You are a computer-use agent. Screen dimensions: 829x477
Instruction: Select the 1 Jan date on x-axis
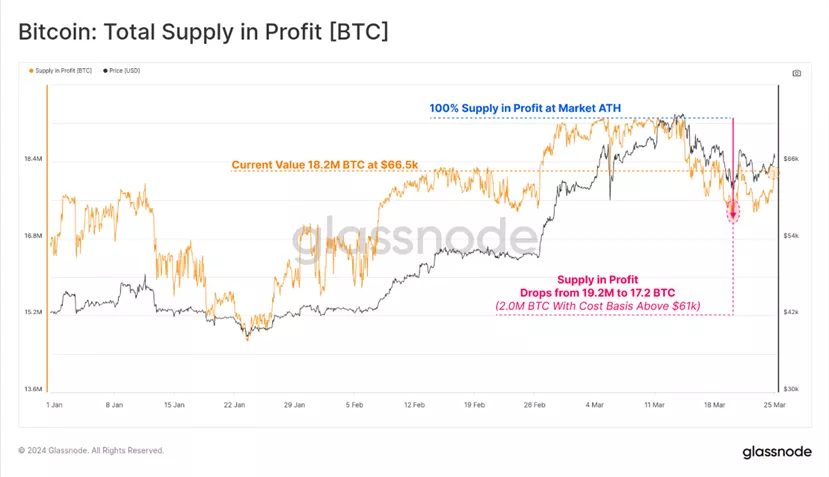pyautogui.click(x=55, y=405)
